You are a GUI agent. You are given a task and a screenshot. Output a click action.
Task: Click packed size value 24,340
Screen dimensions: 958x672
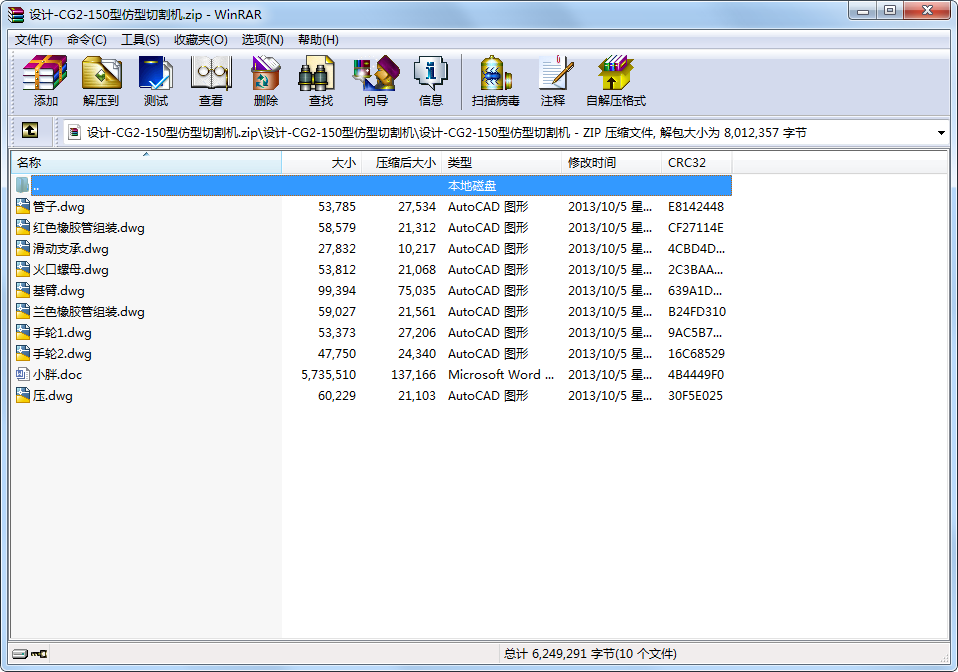pyautogui.click(x=417, y=354)
